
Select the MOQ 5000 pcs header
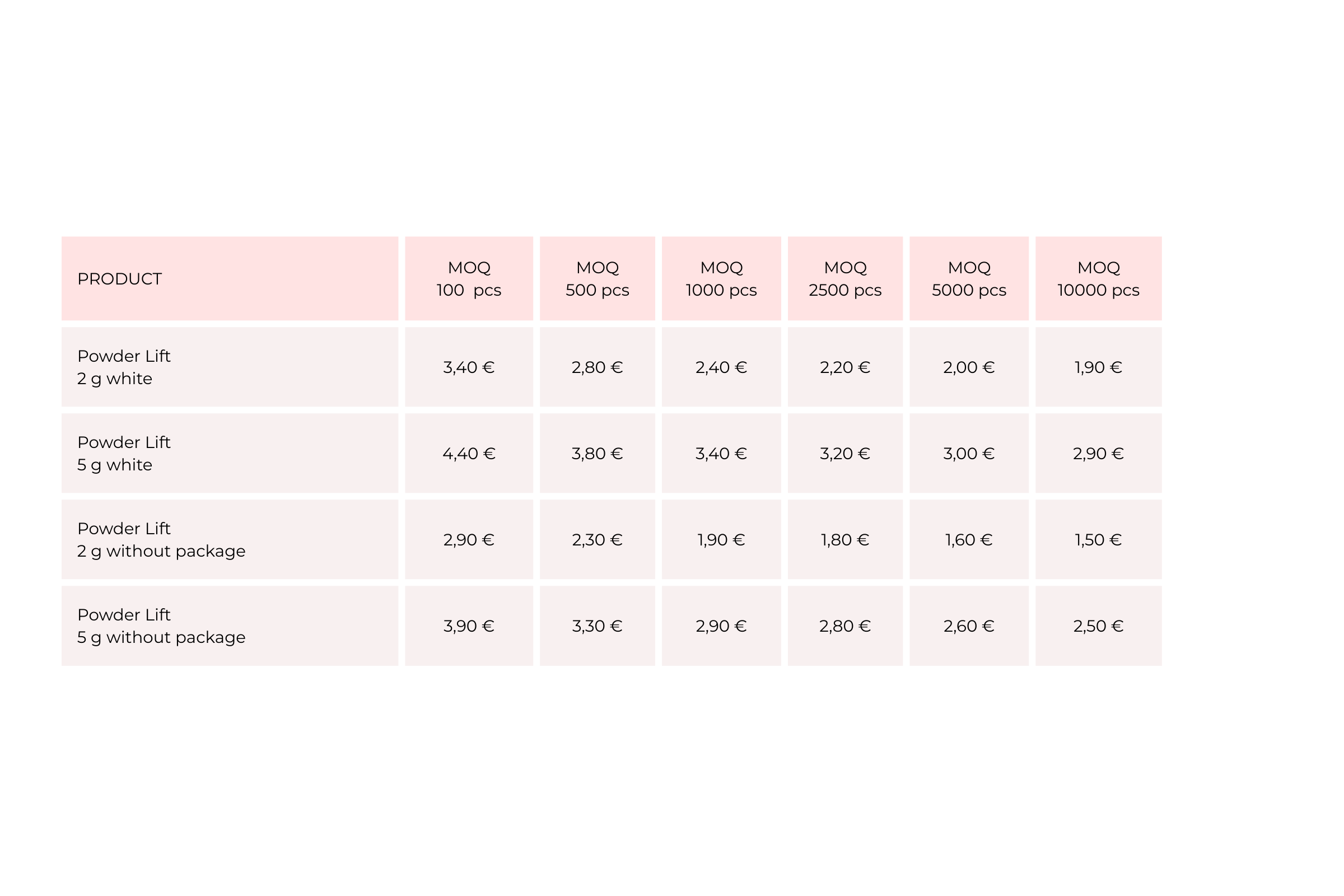pyautogui.click(x=969, y=279)
